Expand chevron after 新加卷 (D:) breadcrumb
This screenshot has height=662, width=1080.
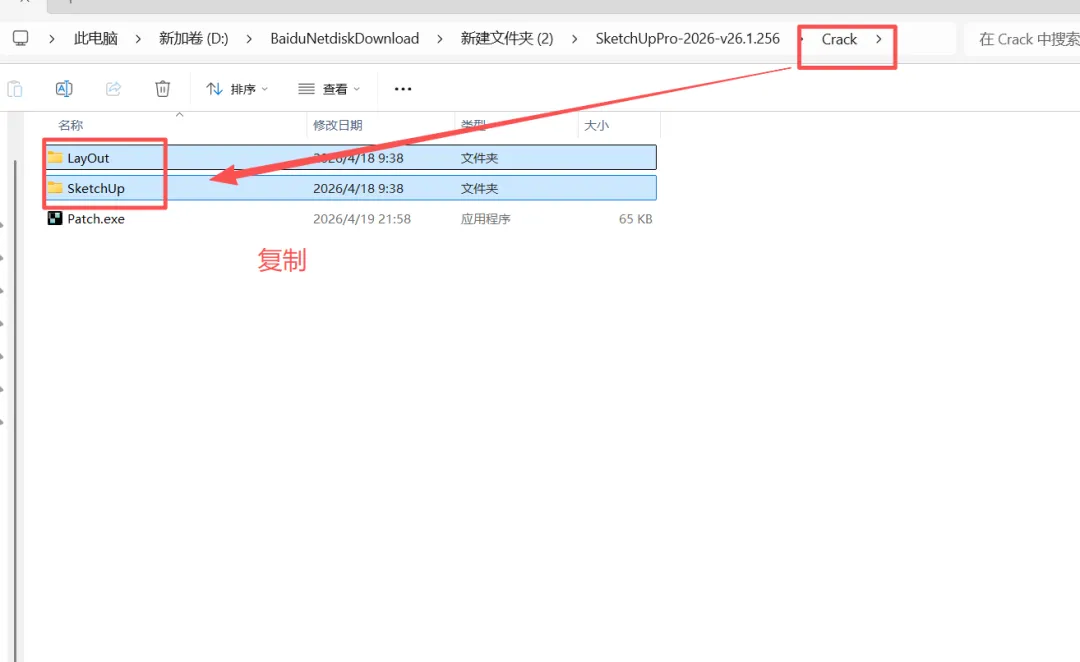(249, 39)
